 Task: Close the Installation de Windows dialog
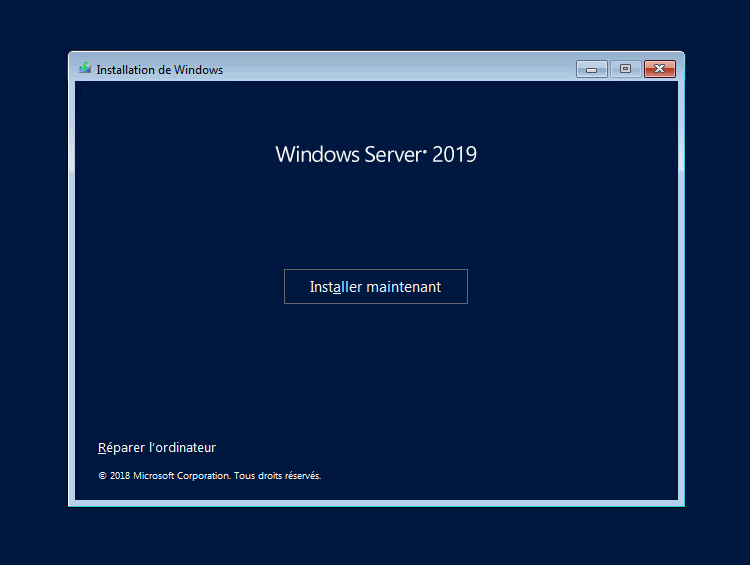coord(659,69)
